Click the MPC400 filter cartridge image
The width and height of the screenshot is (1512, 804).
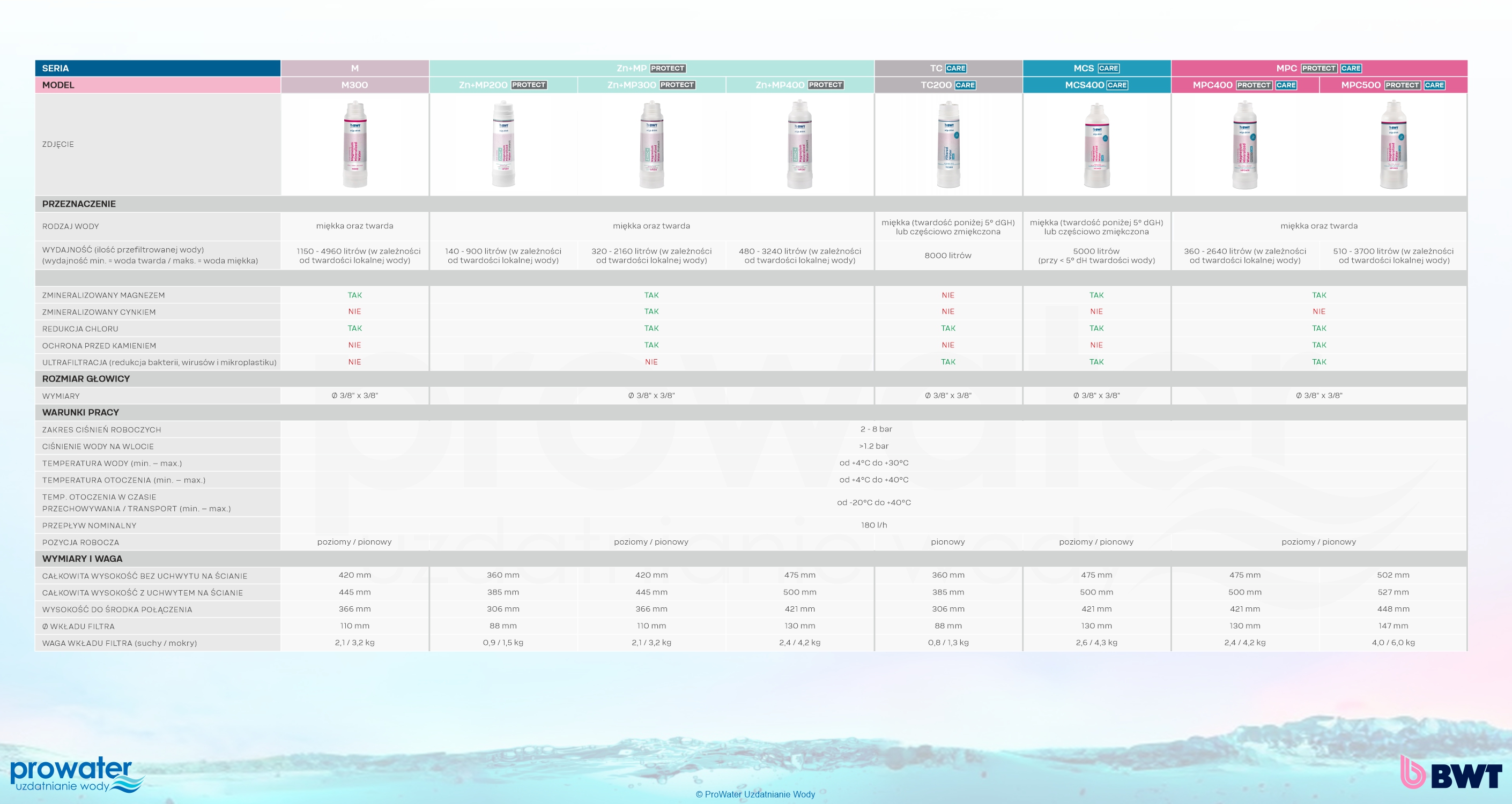pos(1244,144)
